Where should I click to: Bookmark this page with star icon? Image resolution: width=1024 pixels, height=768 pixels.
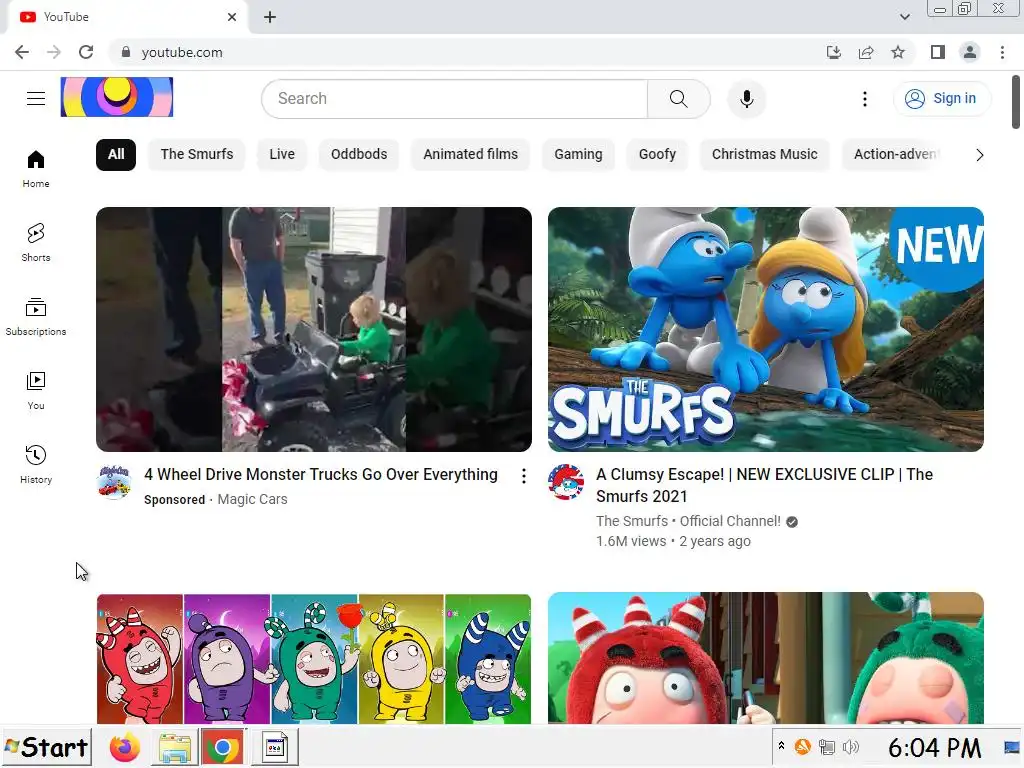tap(898, 52)
